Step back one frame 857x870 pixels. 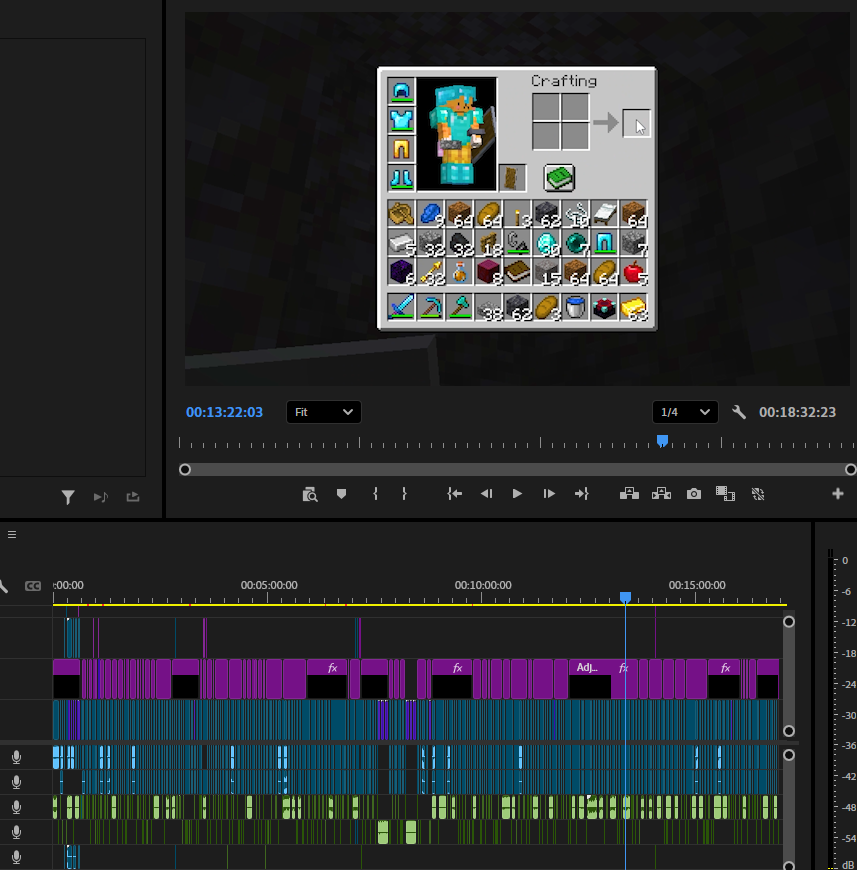click(486, 494)
